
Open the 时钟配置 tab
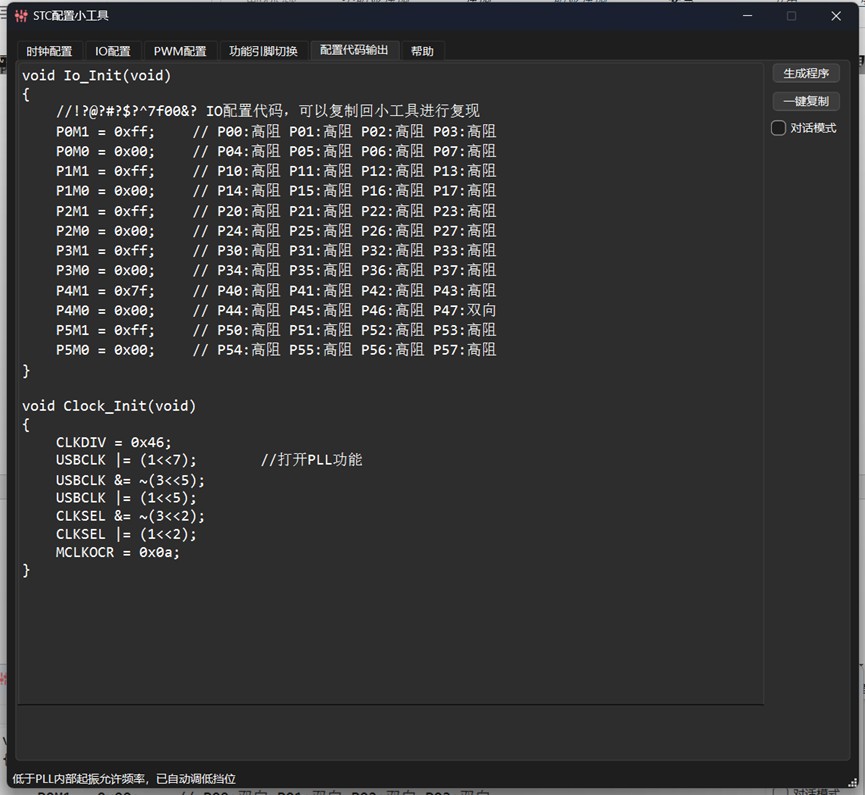(50, 51)
